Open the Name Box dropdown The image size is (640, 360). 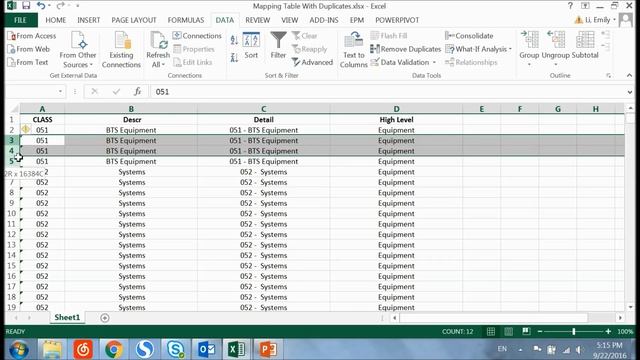pos(60,92)
